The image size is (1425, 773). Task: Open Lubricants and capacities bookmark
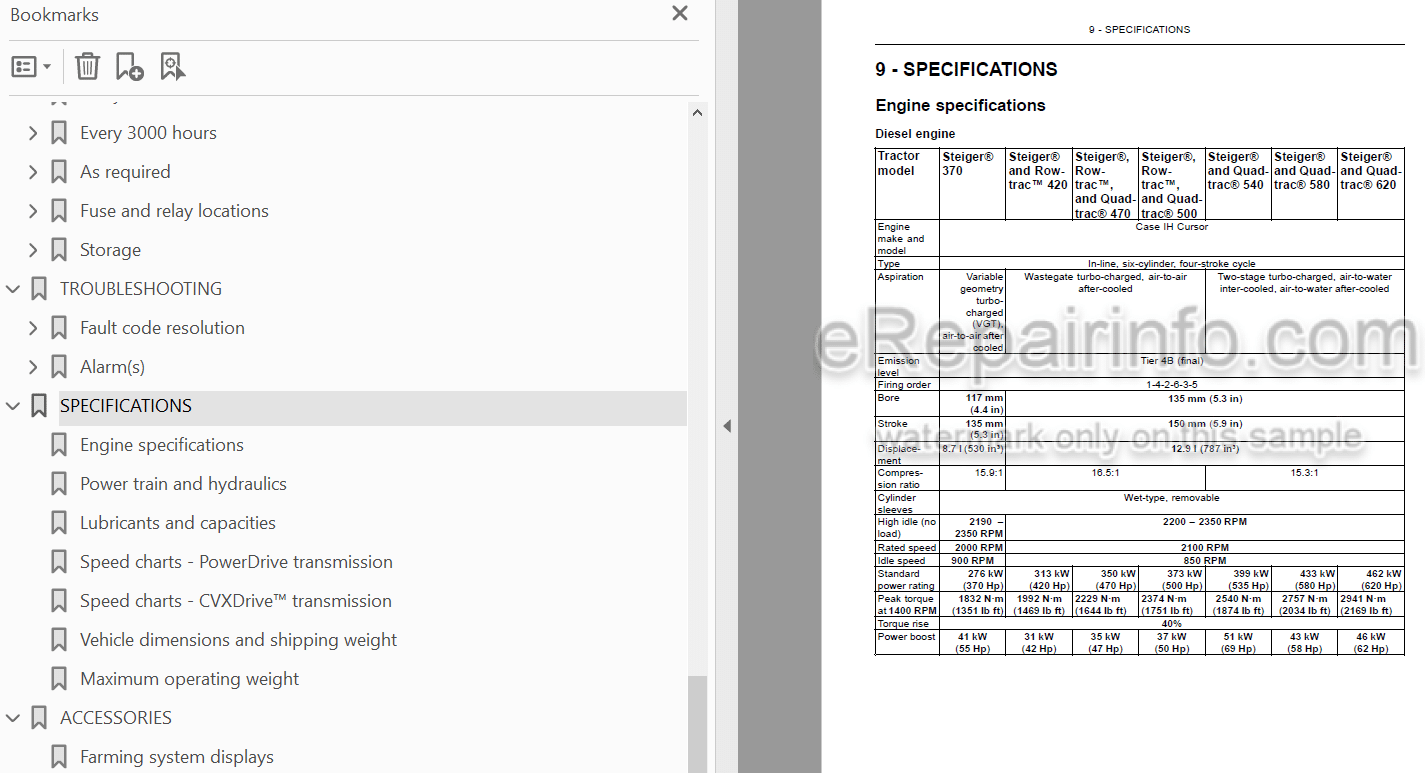click(x=178, y=523)
